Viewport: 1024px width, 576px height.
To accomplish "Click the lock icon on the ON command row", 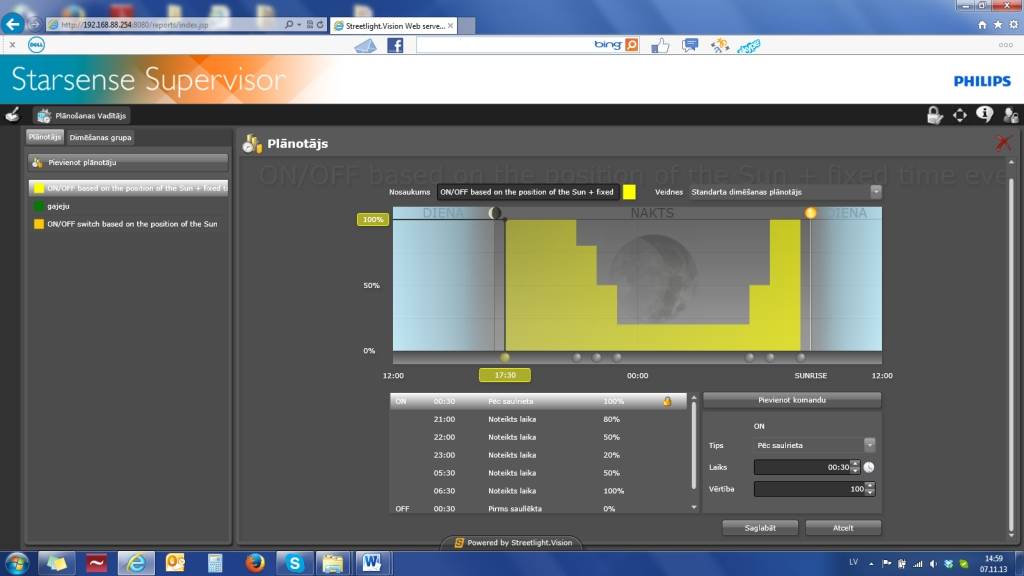I will point(667,401).
